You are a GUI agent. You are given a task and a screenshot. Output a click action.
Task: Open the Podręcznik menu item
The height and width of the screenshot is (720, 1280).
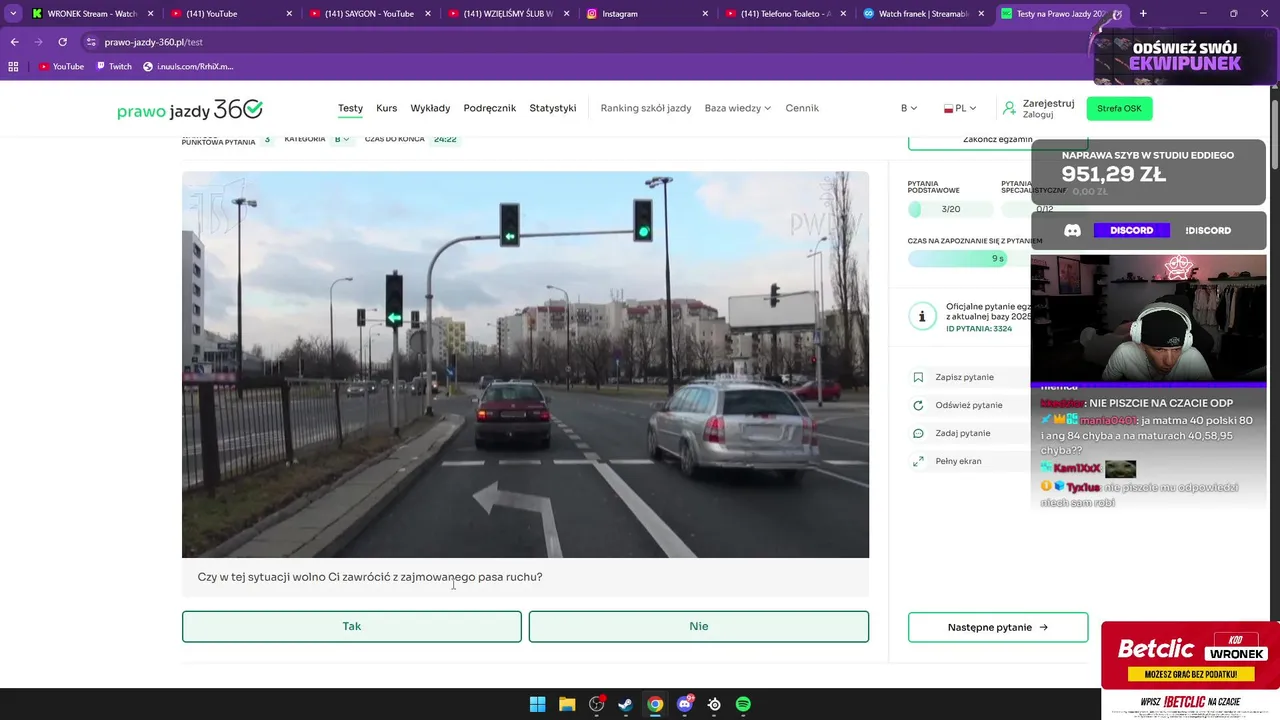click(x=490, y=108)
